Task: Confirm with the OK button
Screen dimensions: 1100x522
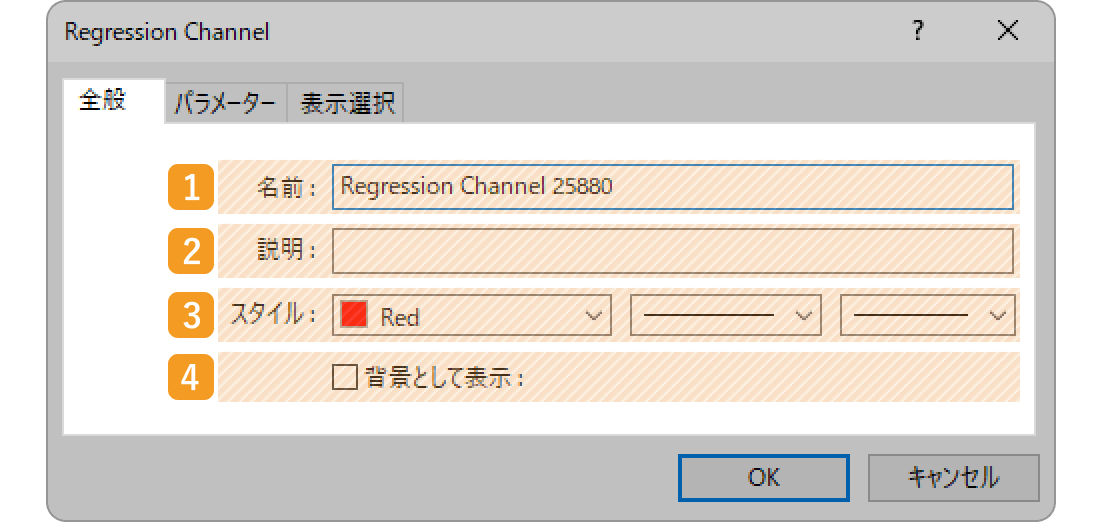Action: point(764,478)
